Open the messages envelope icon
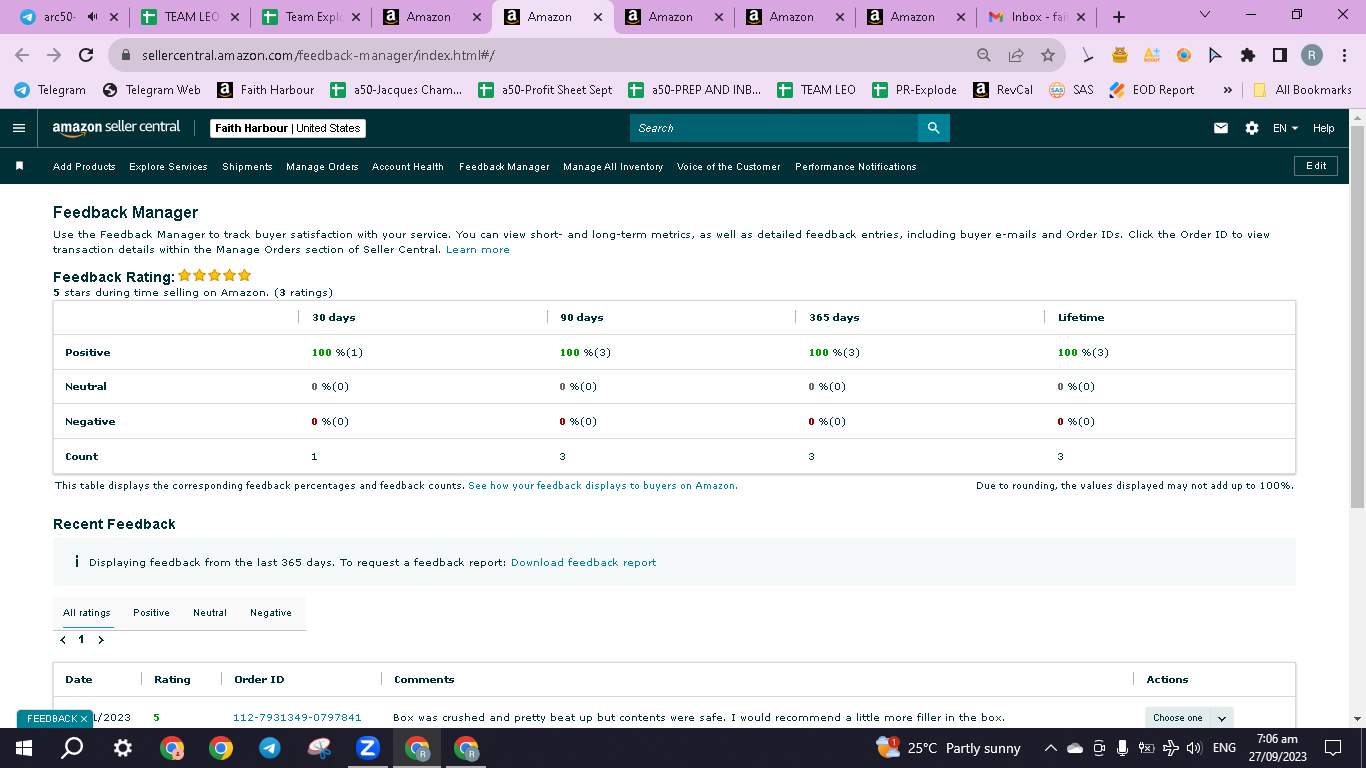 tap(1220, 128)
